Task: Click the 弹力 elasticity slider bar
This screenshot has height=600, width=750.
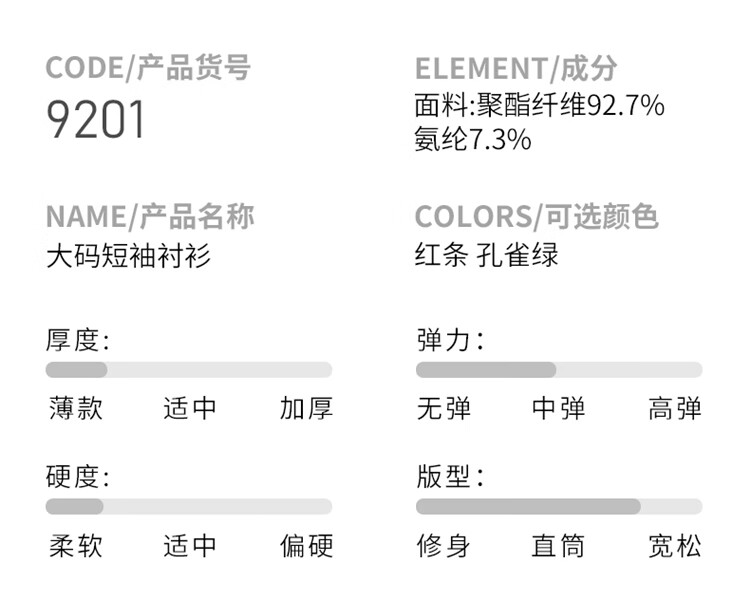Action: pyautogui.click(x=559, y=370)
